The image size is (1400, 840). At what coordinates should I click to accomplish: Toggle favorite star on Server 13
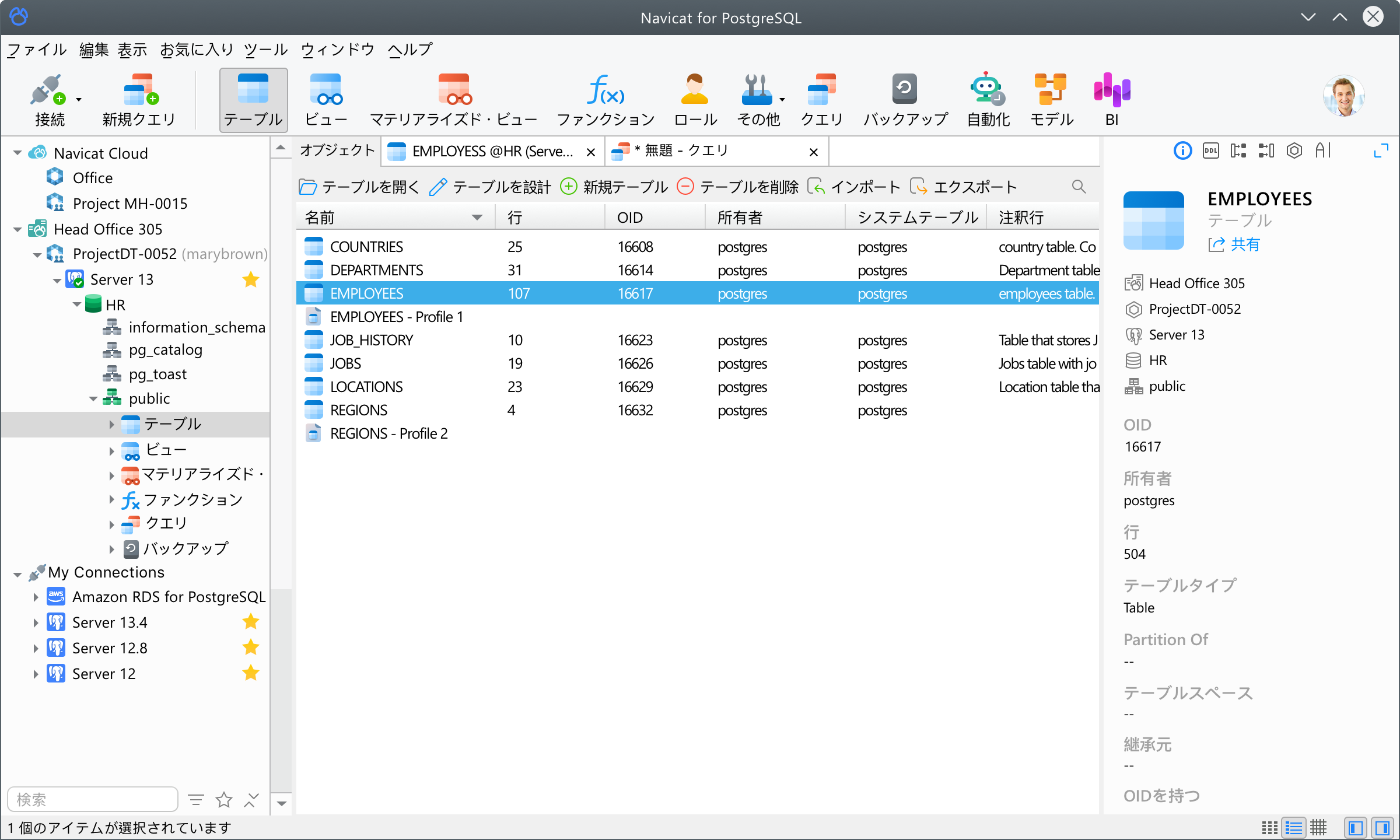click(x=251, y=279)
